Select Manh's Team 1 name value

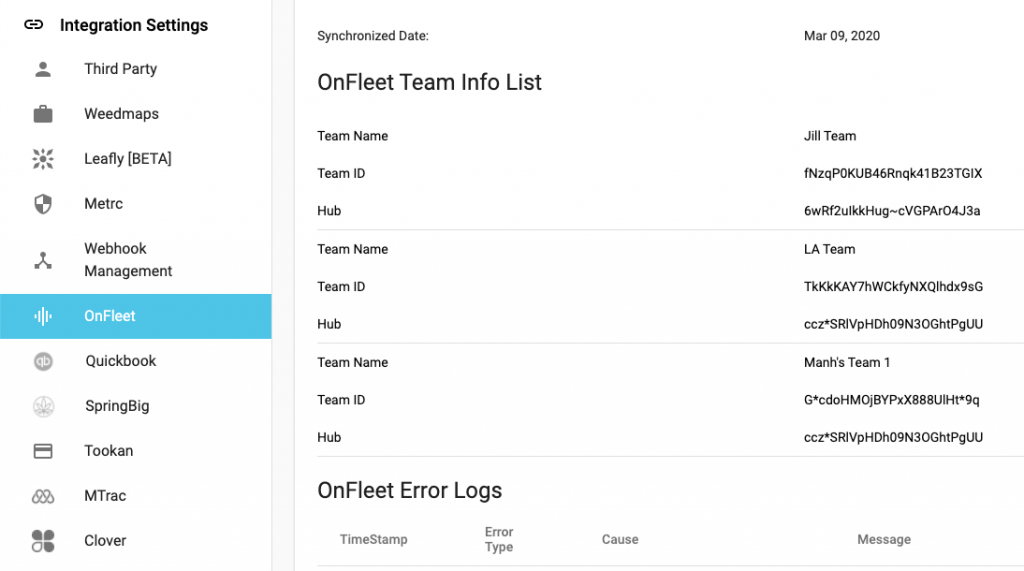pos(847,363)
